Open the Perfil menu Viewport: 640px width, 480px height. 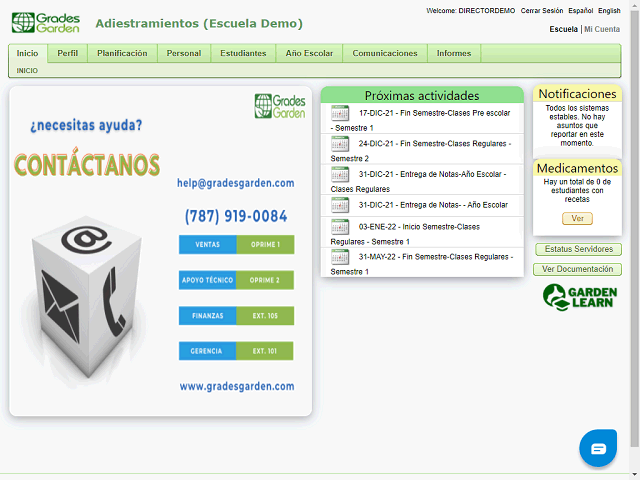tap(67, 53)
